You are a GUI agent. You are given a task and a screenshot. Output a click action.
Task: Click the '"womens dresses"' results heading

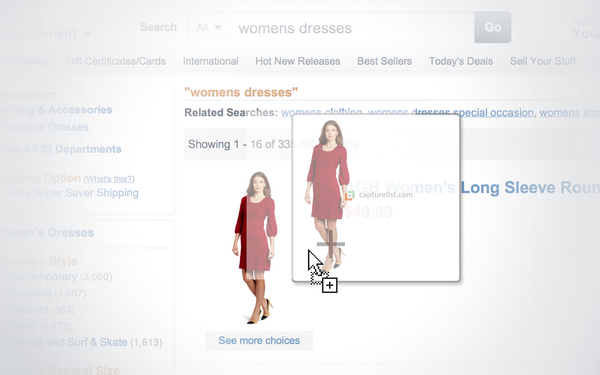pos(241,92)
